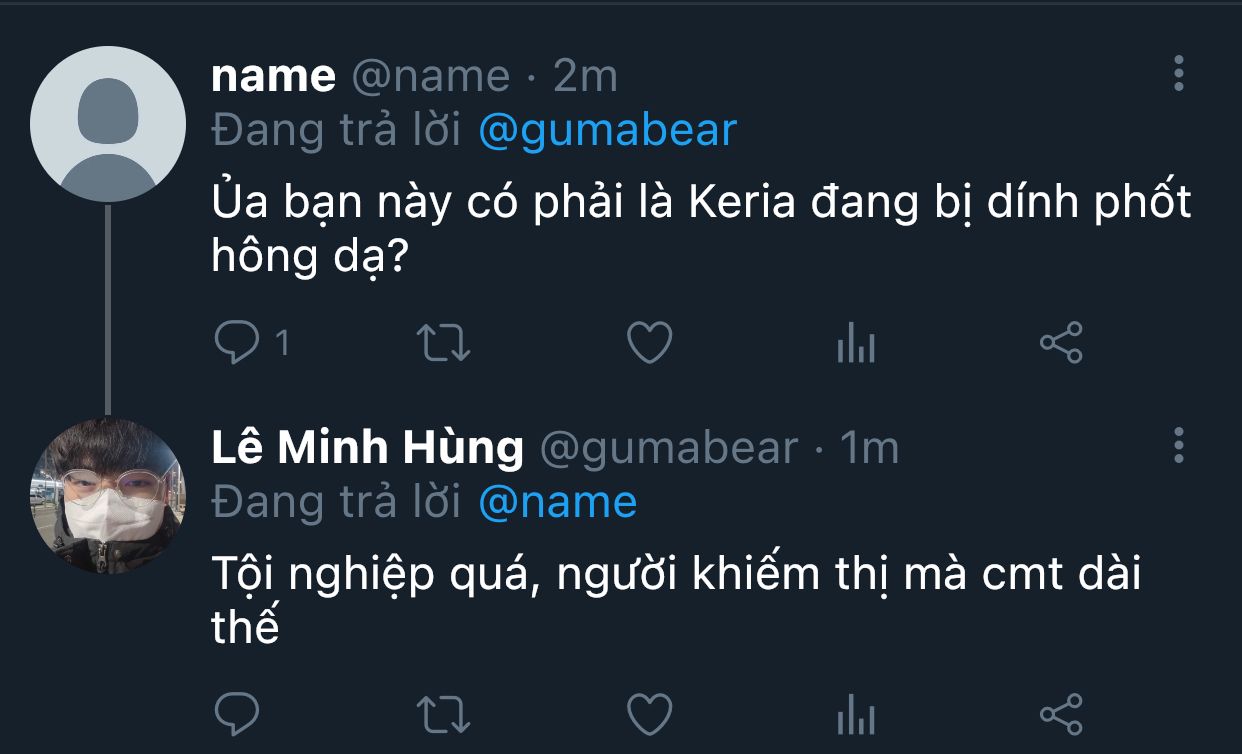The width and height of the screenshot is (1242, 754).
Task: Open the Lê Minh Hùng display name
Action: [368, 448]
